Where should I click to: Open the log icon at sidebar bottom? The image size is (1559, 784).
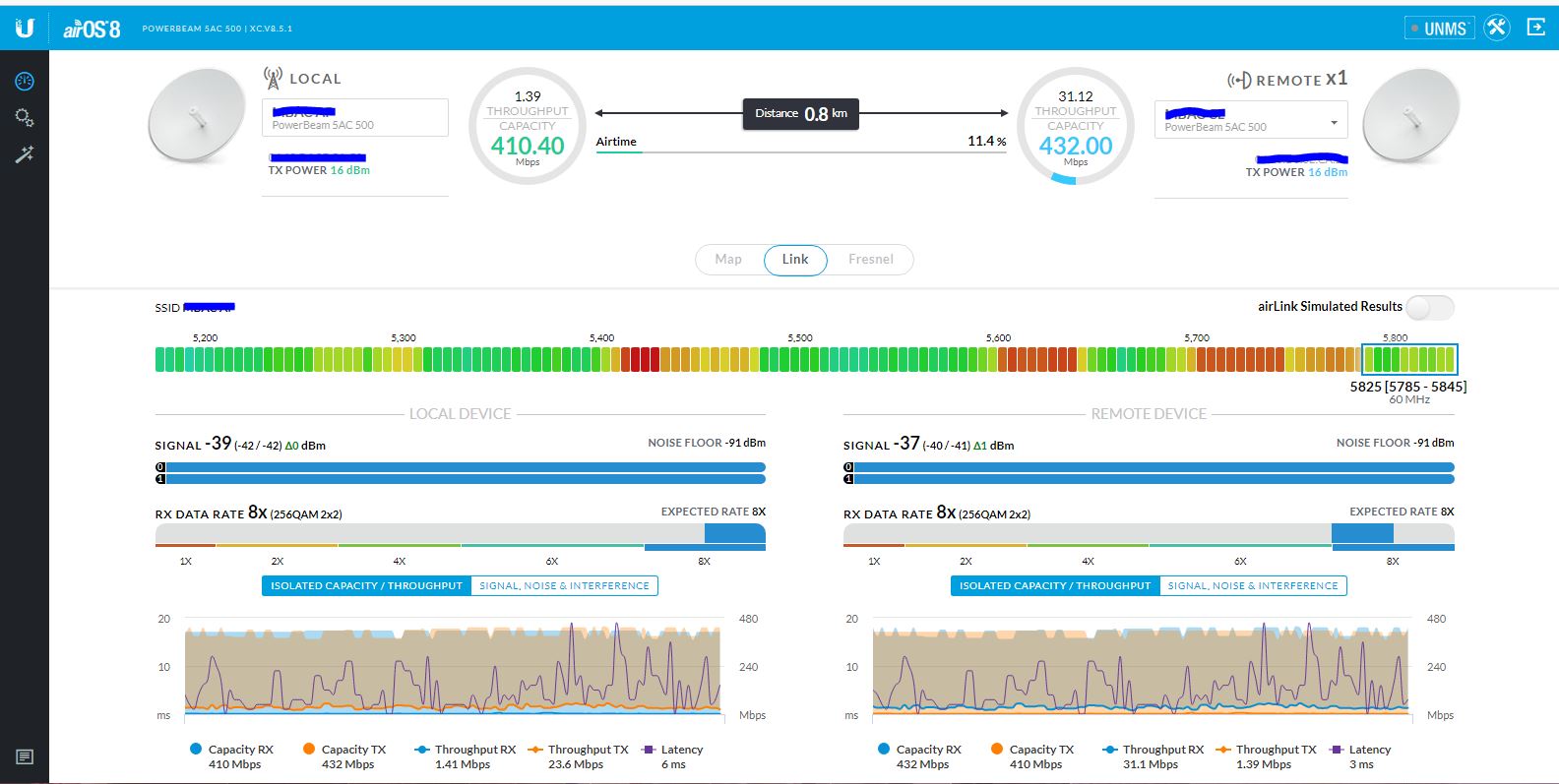tap(25, 756)
